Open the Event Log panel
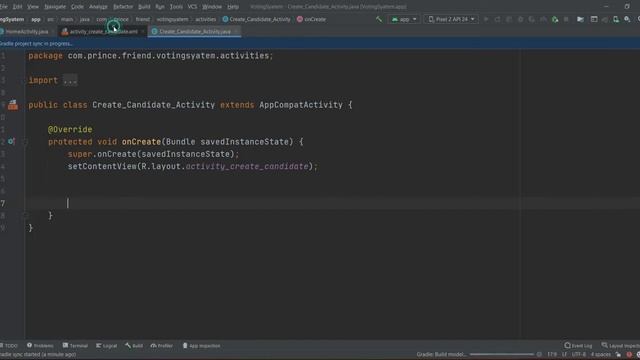 click(x=578, y=346)
